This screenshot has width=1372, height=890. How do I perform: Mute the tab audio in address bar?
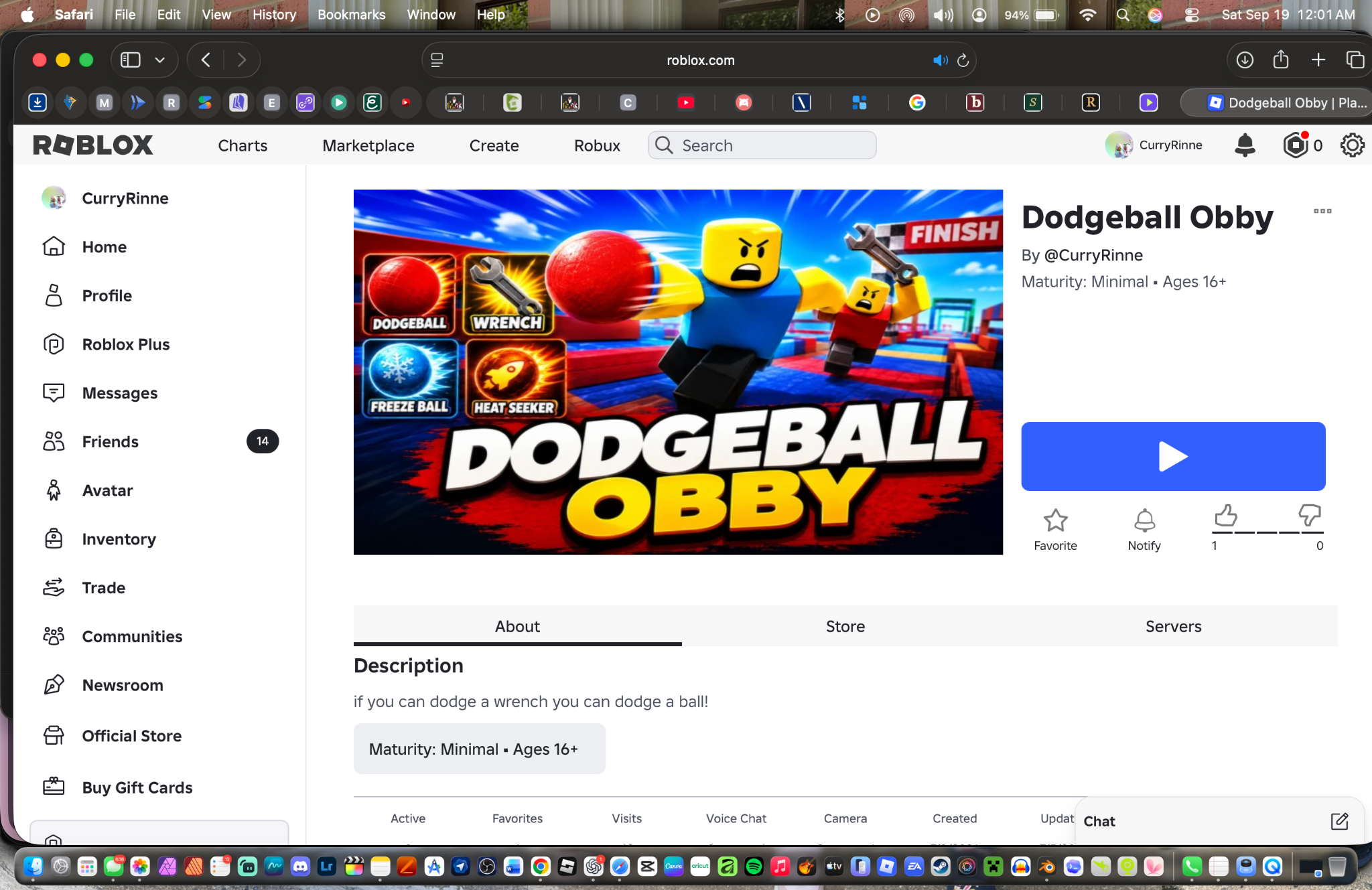pos(940,60)
